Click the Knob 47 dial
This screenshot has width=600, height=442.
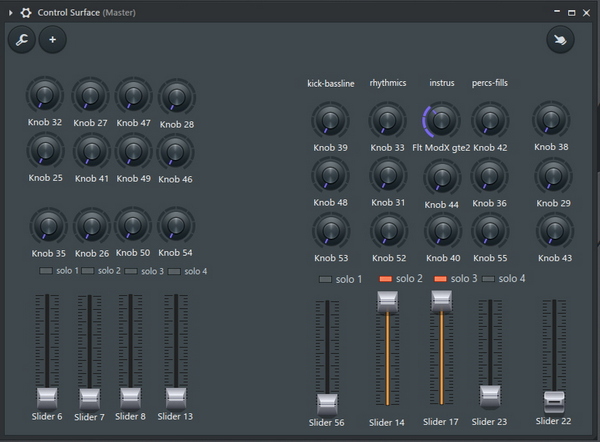134,96
